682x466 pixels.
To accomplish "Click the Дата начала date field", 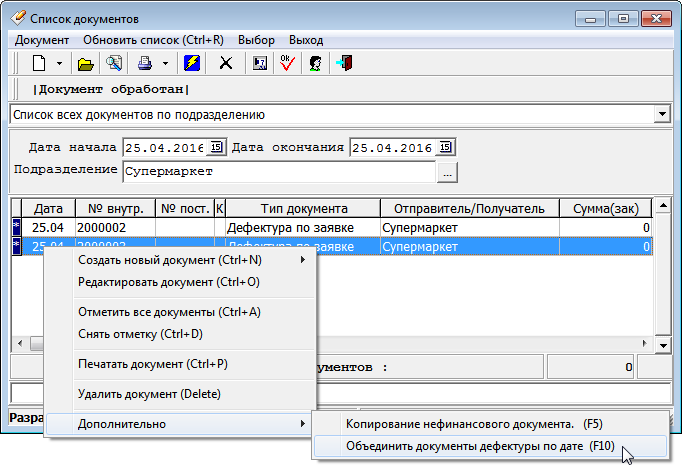I will (x=165, y=148).
